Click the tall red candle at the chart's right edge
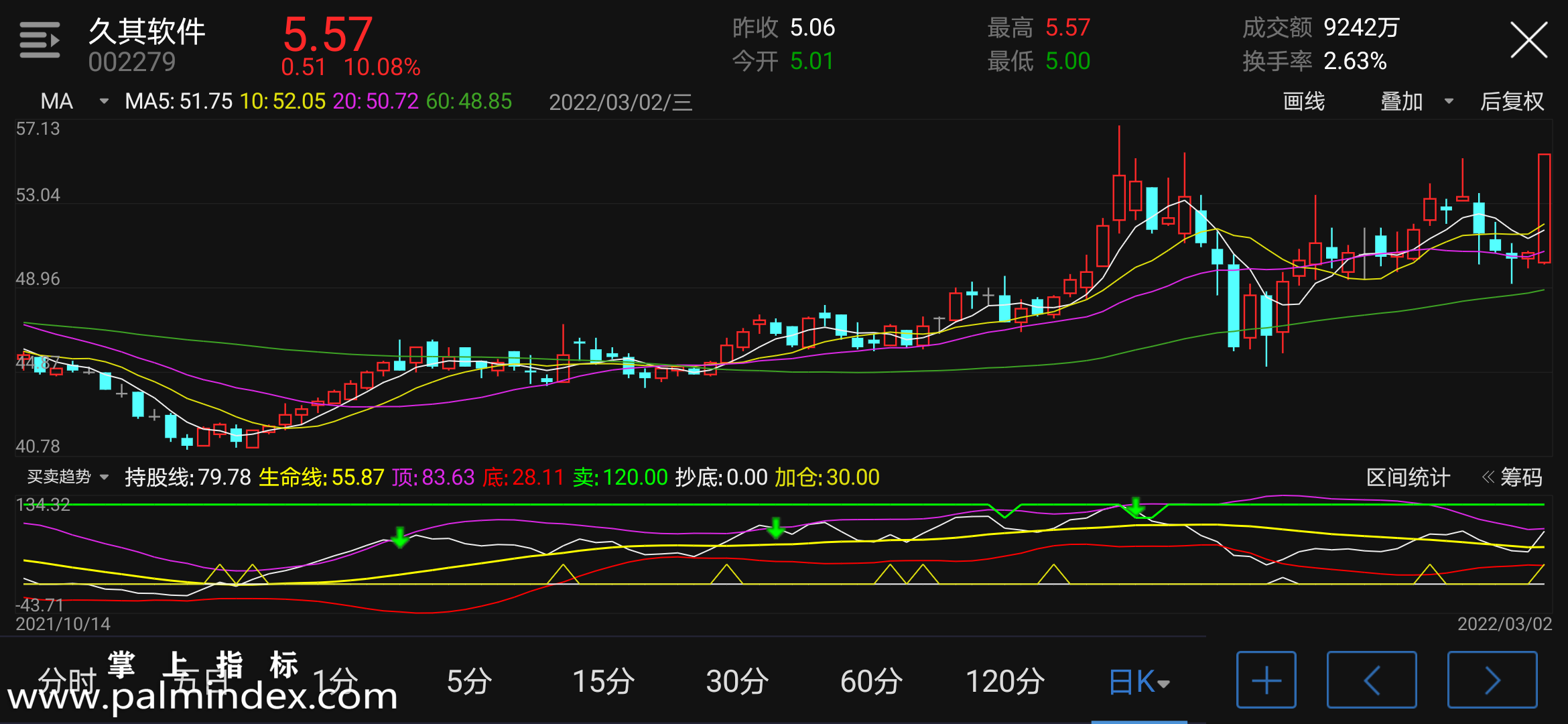 pos(1544,208)
